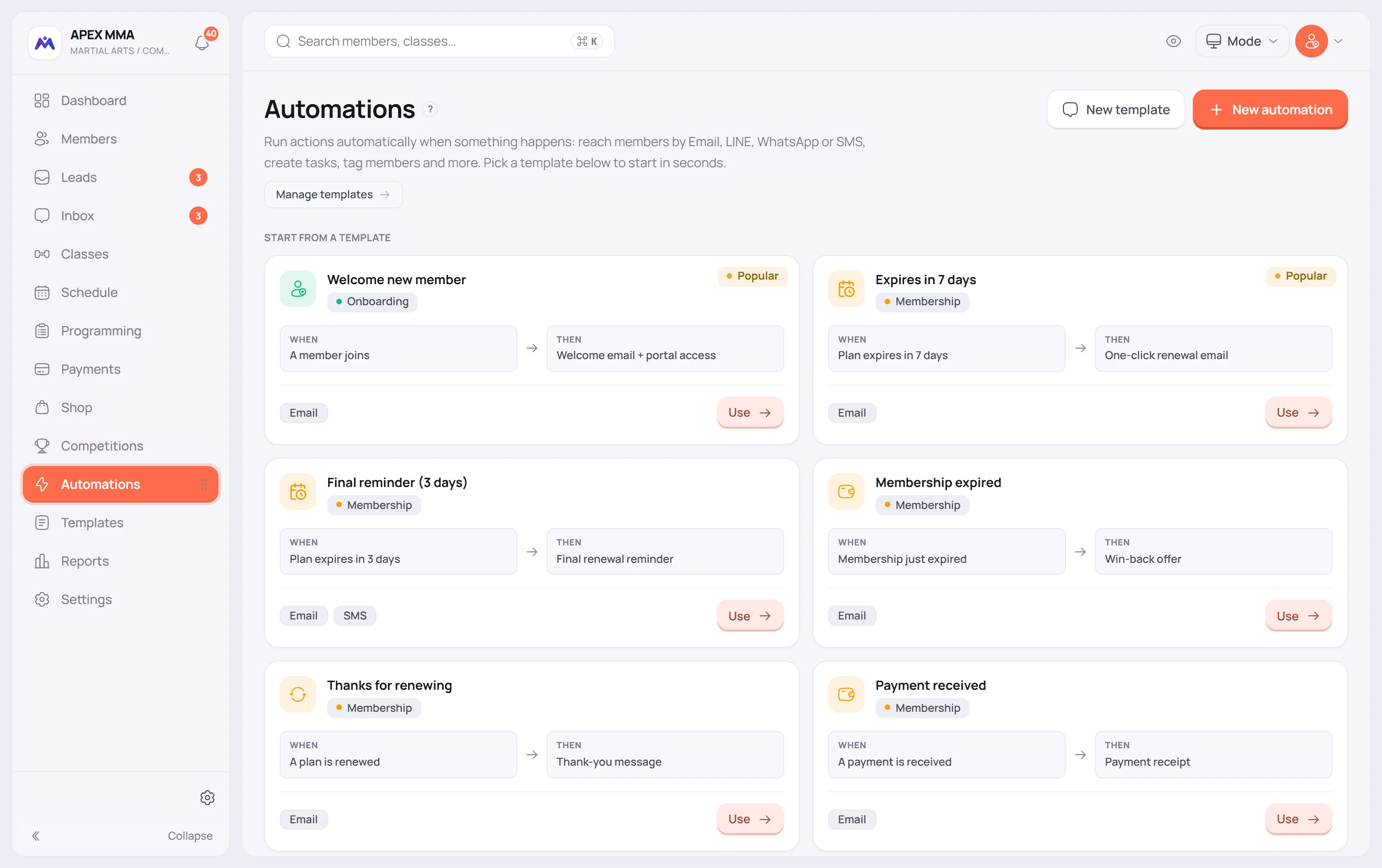Click the SMS tag on Final reminder card
Image resolution: width=1382 pixels, height=868 pixels.
click(355, 615)
